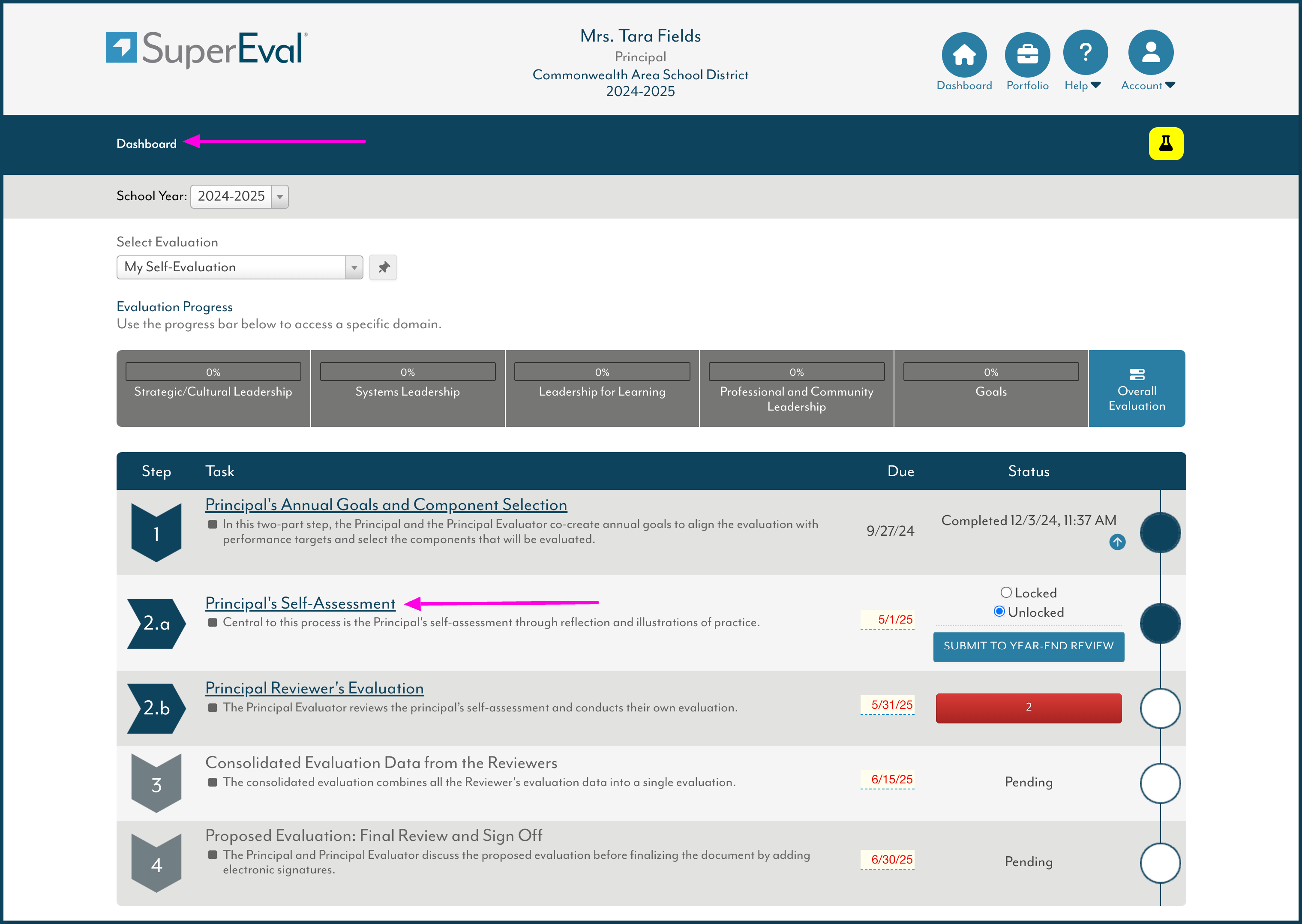Image resolution: width=1302 pixels, height=924 pixels.
Task: Click timeline circle for Final Review step
Action: tap(1160, 863)
